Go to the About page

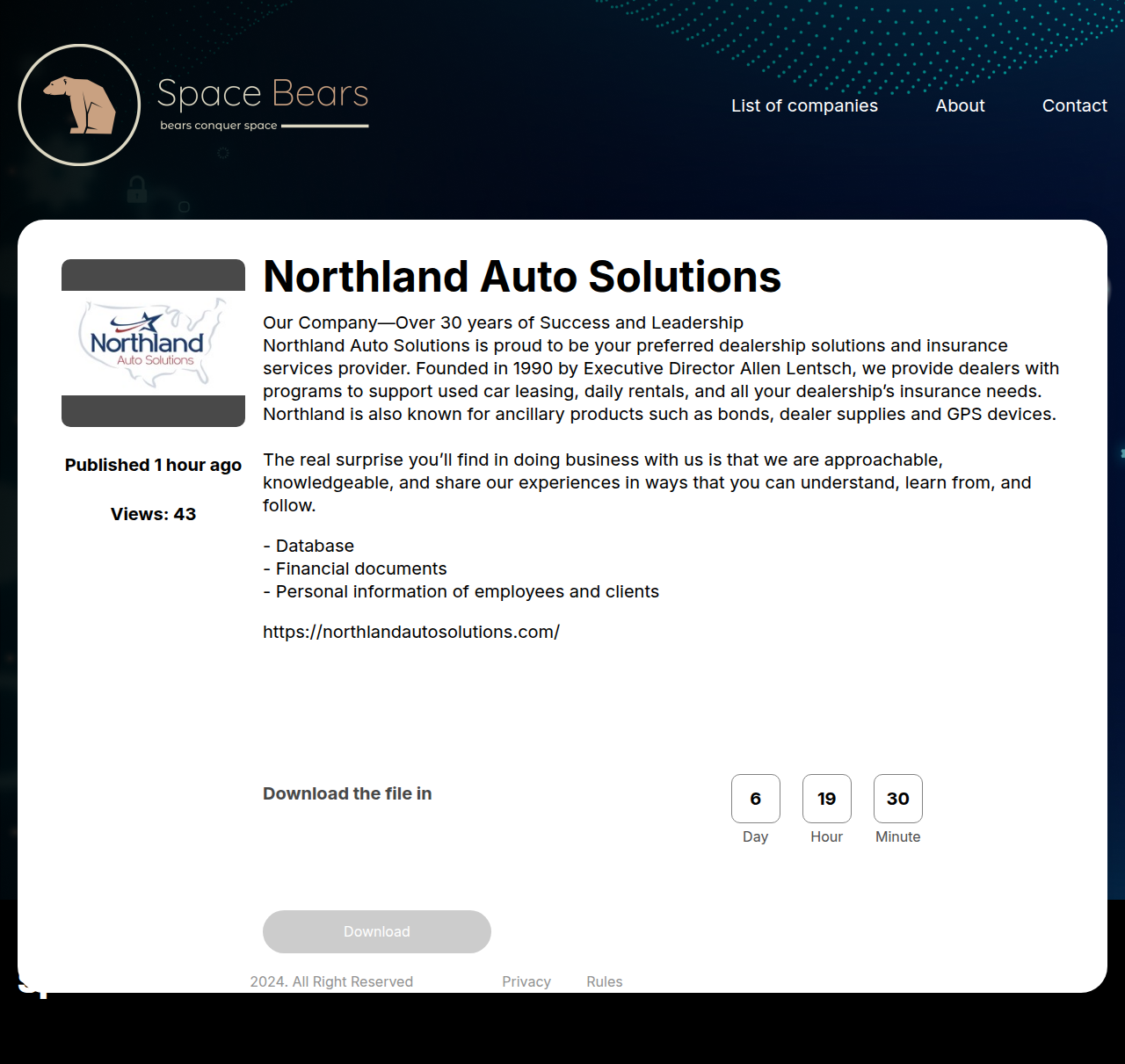tap(960, 105)
